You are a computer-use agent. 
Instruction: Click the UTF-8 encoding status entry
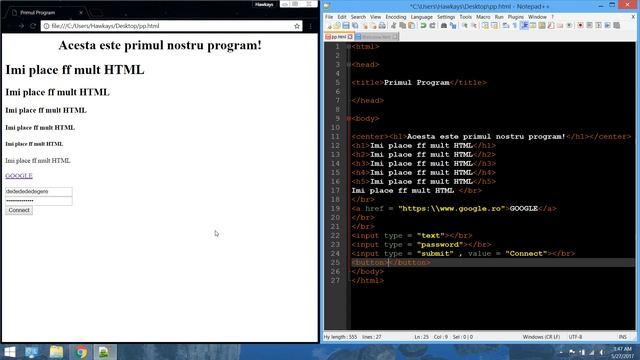pyautogui.click(x=575, y=337)
